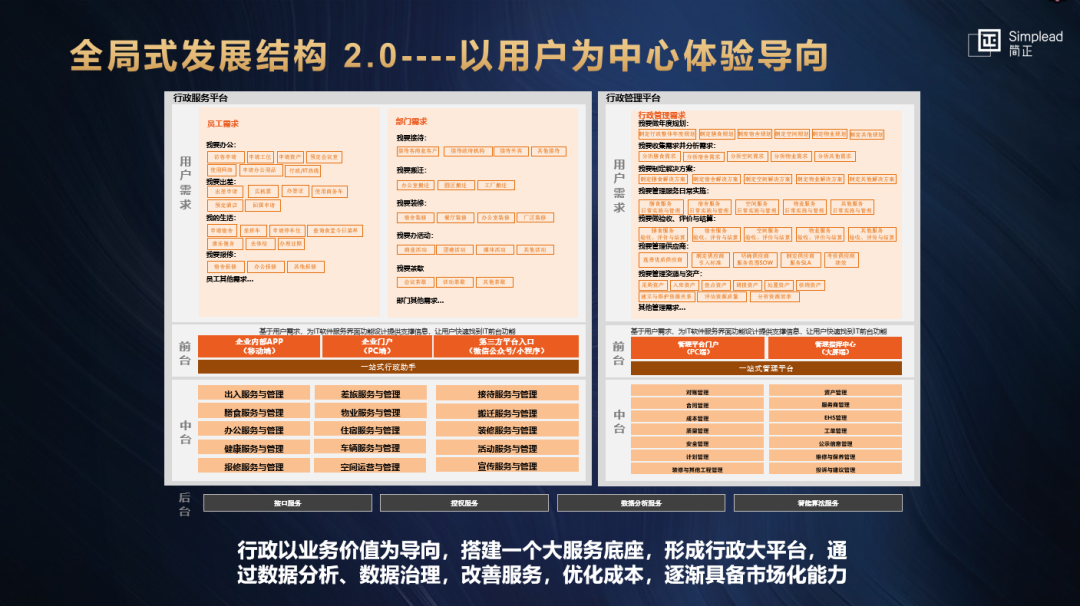This screenshot has height=606, width=1080.
Task: Click the 质量管理 box
Action: point(697,430)
